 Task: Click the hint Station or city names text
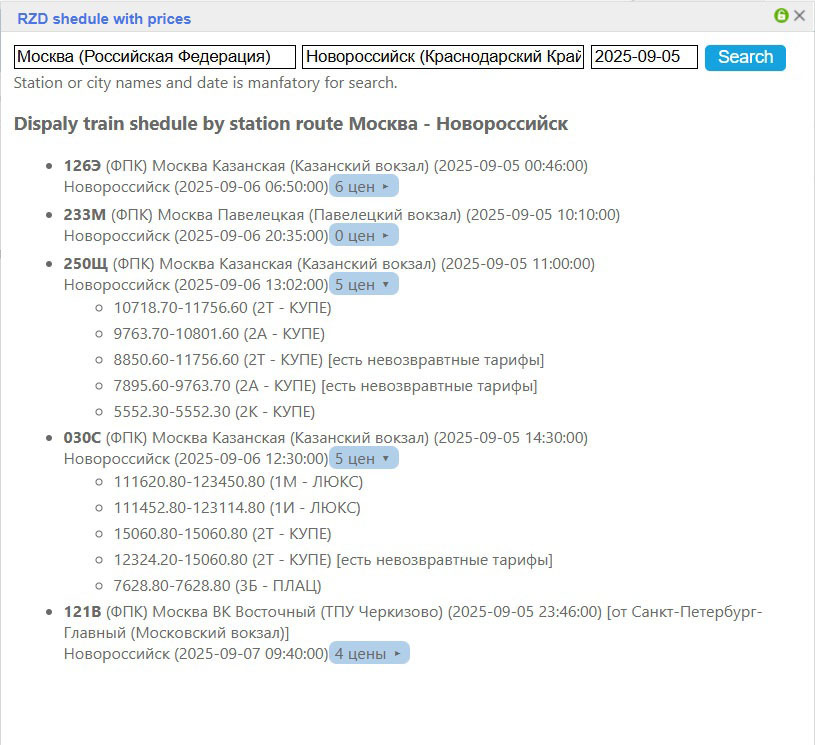205,83
